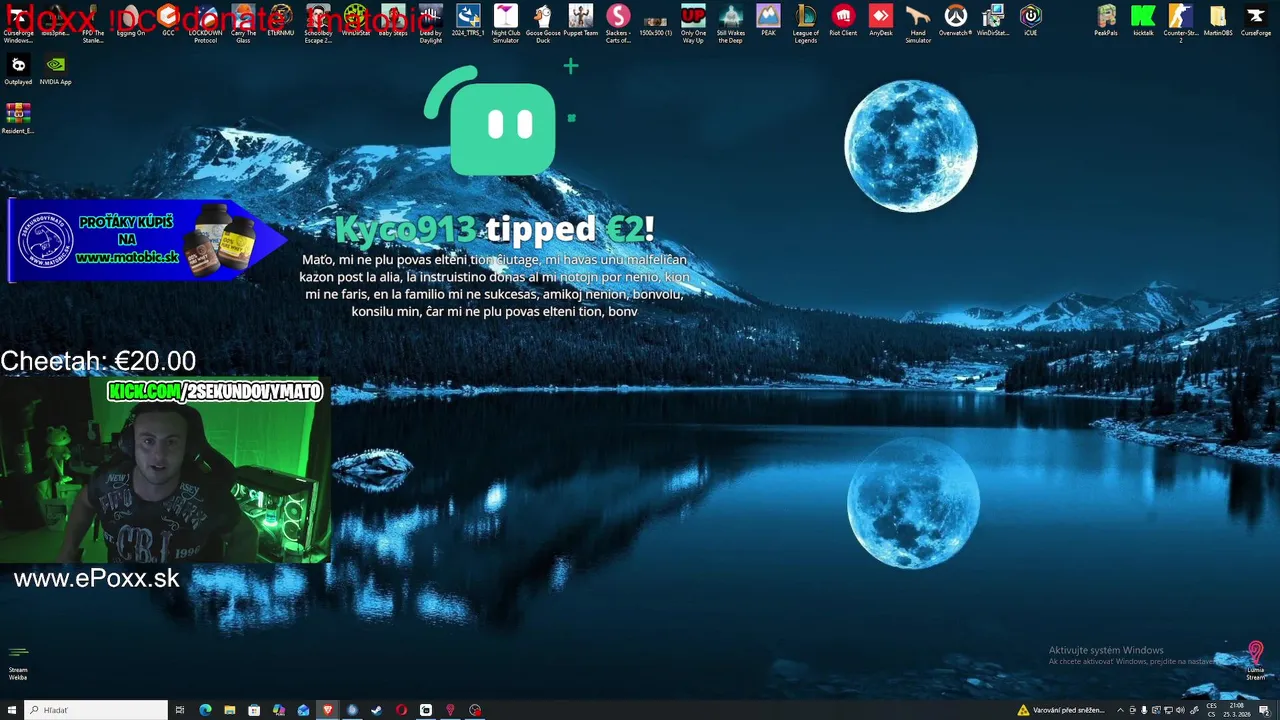Viewport: 1280px width, 720px height.
Task: Launch Night Club Simulator from desktop
Action: point(506,24)
